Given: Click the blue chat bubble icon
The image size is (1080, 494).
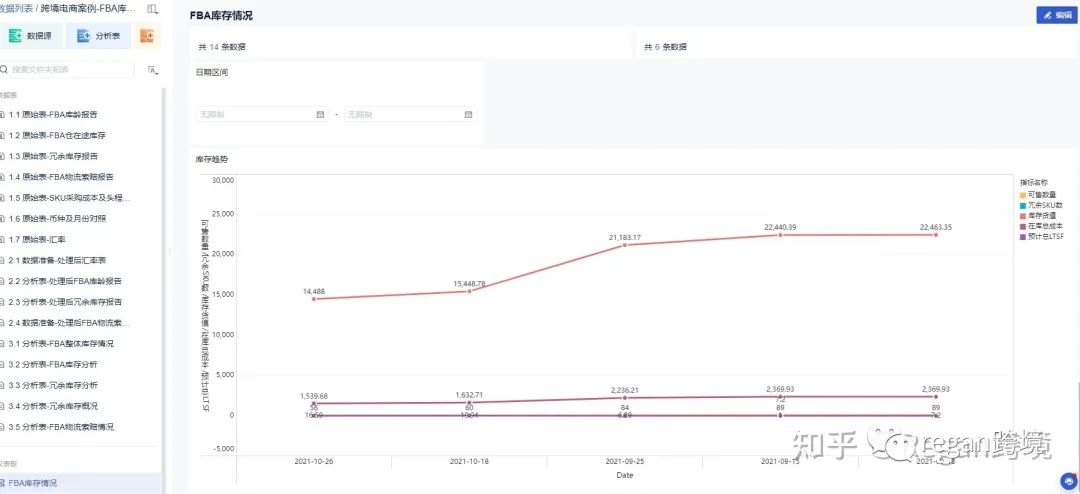Looking at the screenshot, I should coord(1068,480).
